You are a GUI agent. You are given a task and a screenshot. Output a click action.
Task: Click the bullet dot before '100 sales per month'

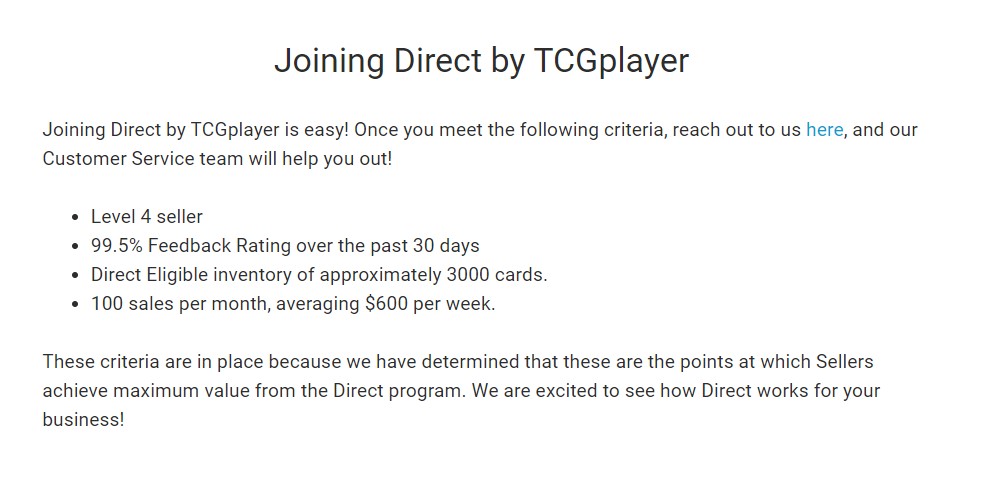(x=75, y=304)
